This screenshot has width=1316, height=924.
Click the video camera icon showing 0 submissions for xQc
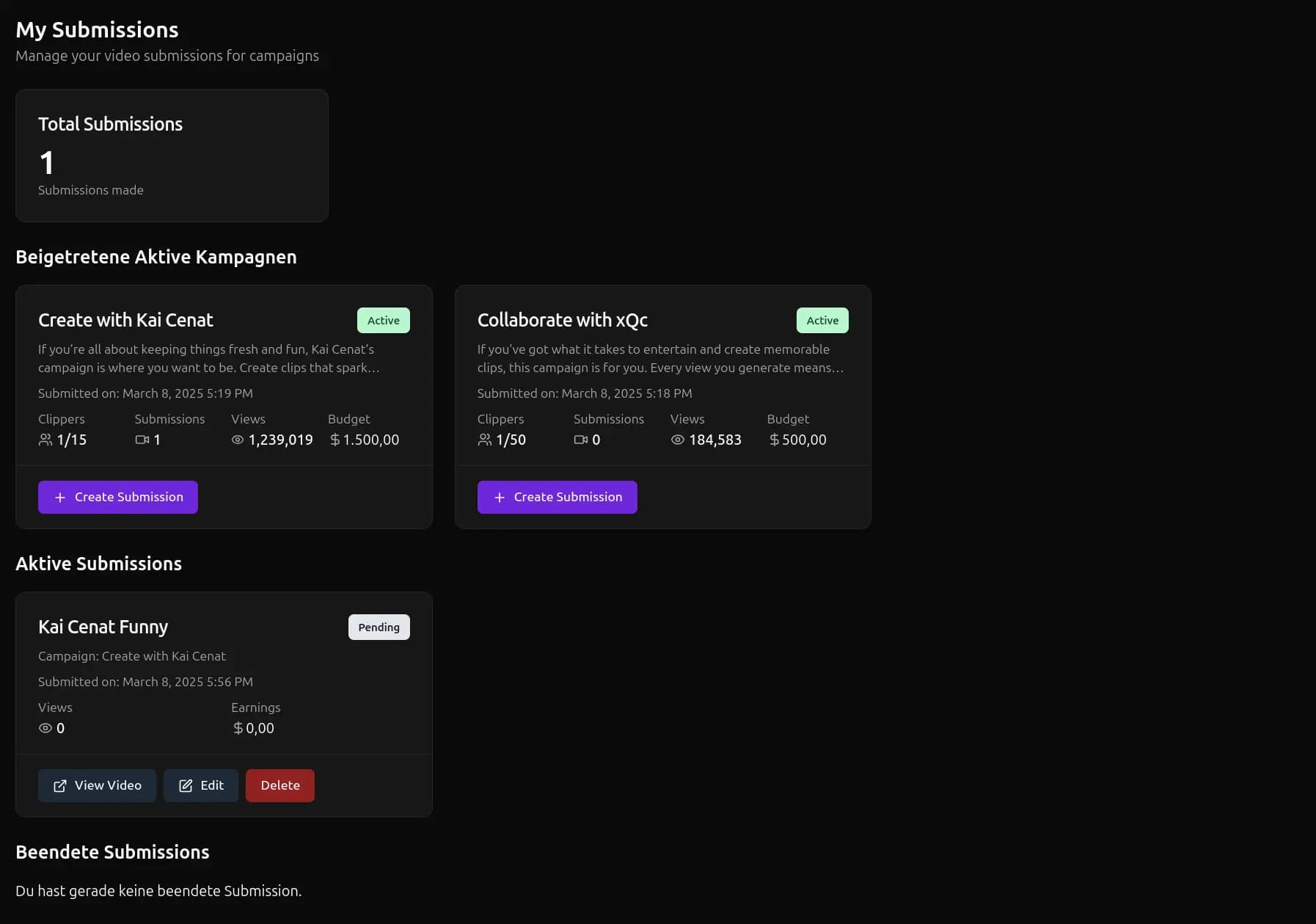[x=580, y=439]
